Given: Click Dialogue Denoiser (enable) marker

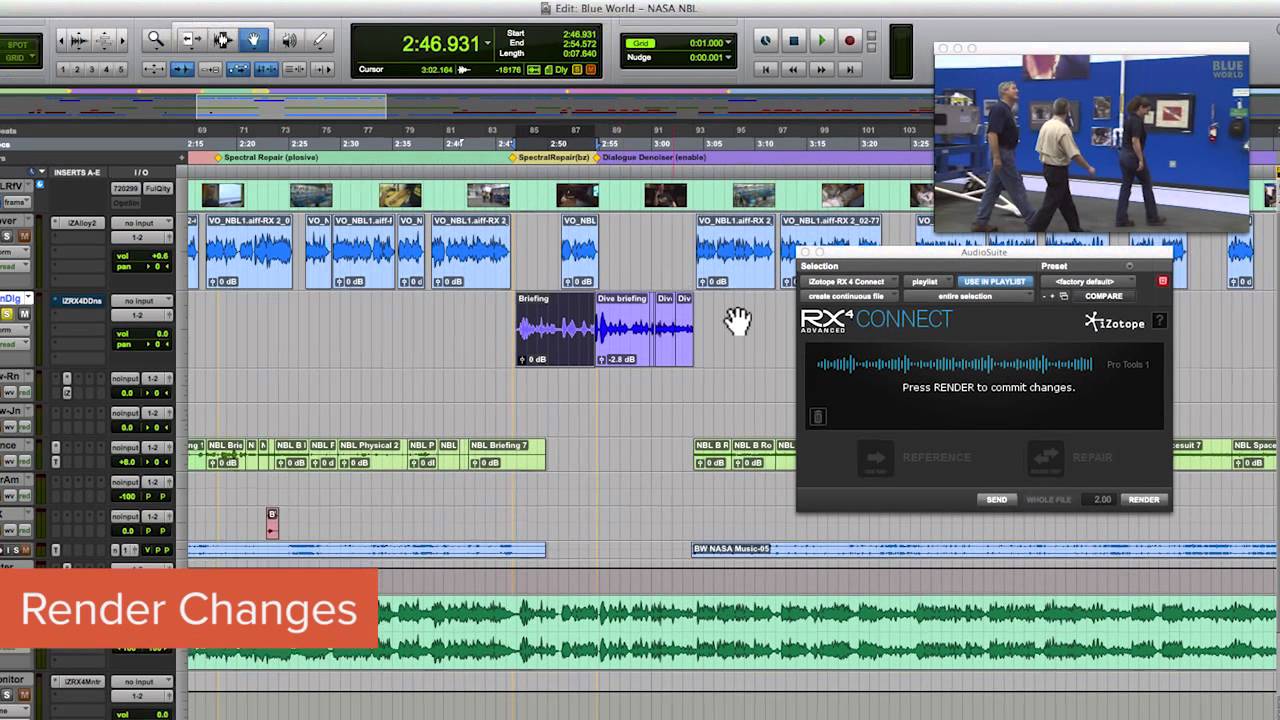Looking at the screenshot, I should pos(651,157).
